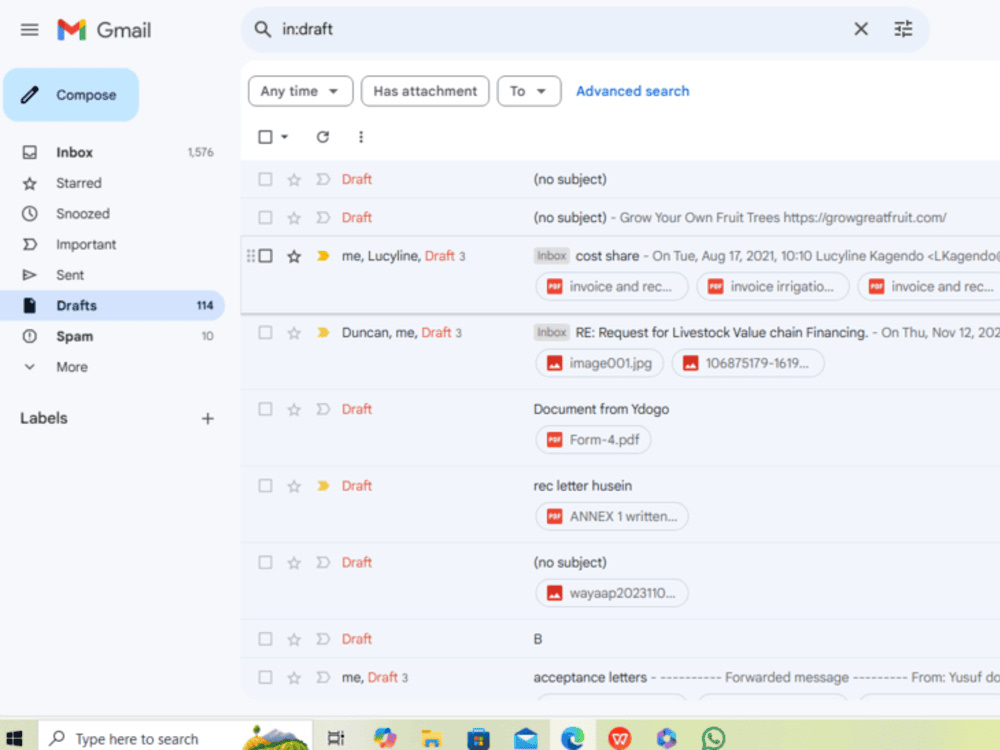Open the Drafts folder
This screenshot has width=1000, height=750.
pyautogui.click(x=114, y=305)
